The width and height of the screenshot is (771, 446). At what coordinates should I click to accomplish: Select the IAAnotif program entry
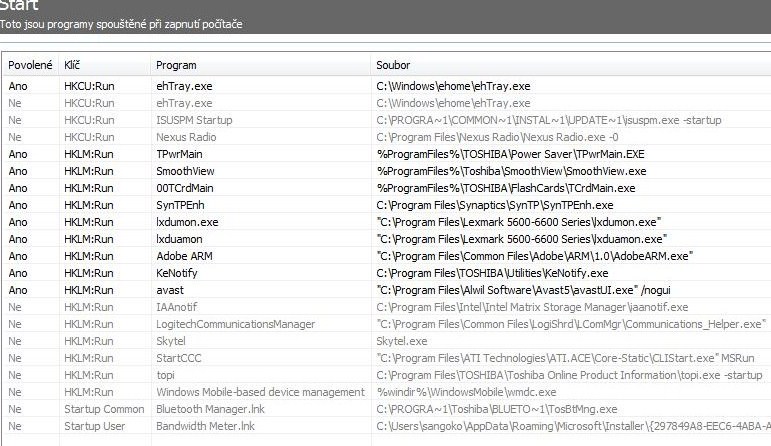click(x=177, y=307)
